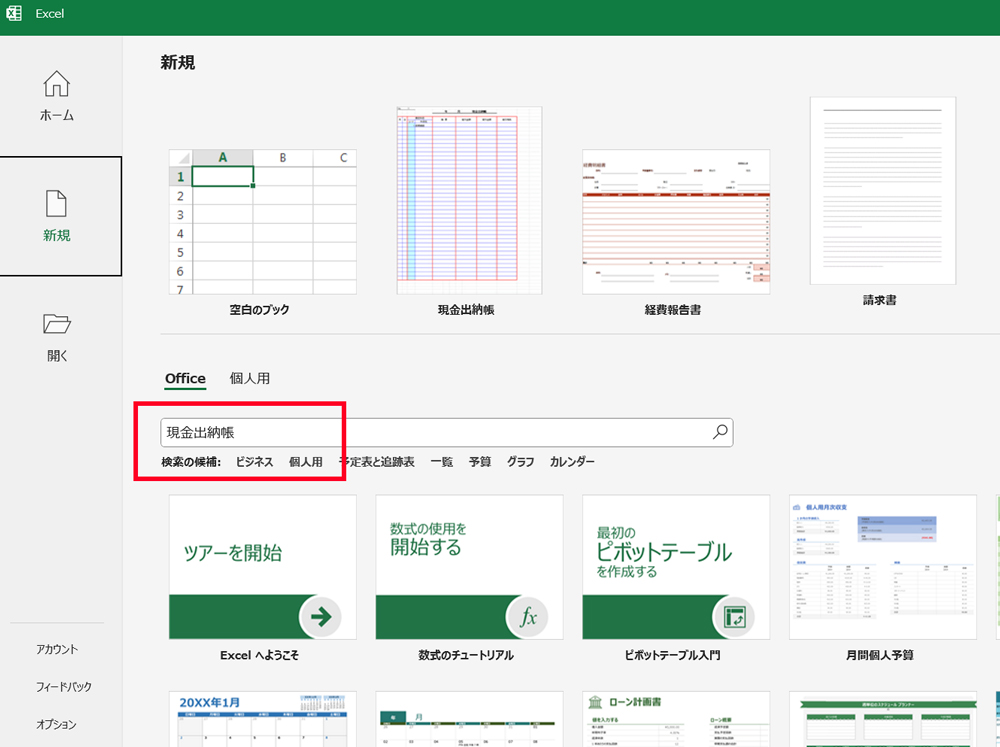Switch to the Office templates tab
The height and width of the screenshot is (747, 1000).
click(x=185, y=379)
